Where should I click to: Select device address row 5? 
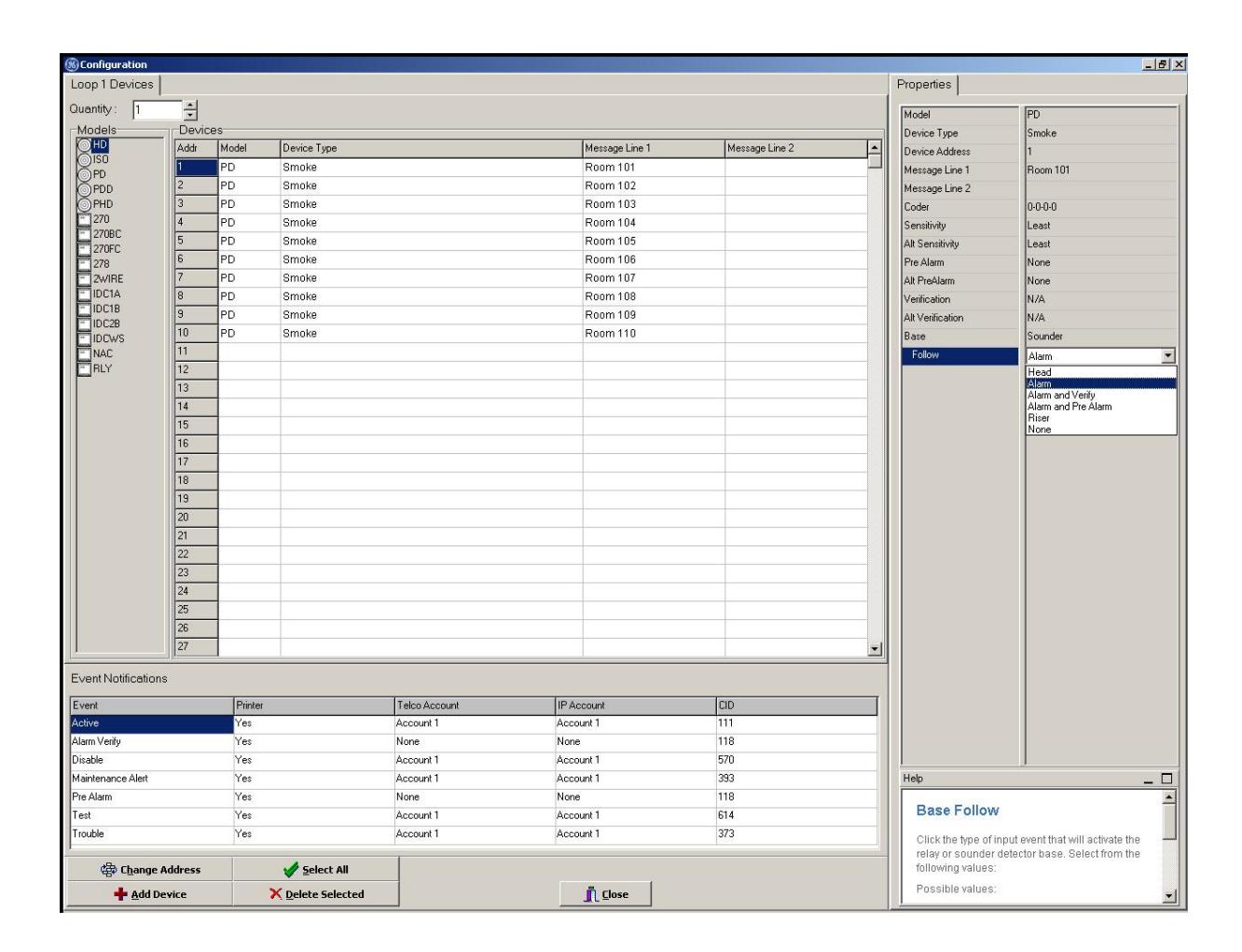[197, 241]
